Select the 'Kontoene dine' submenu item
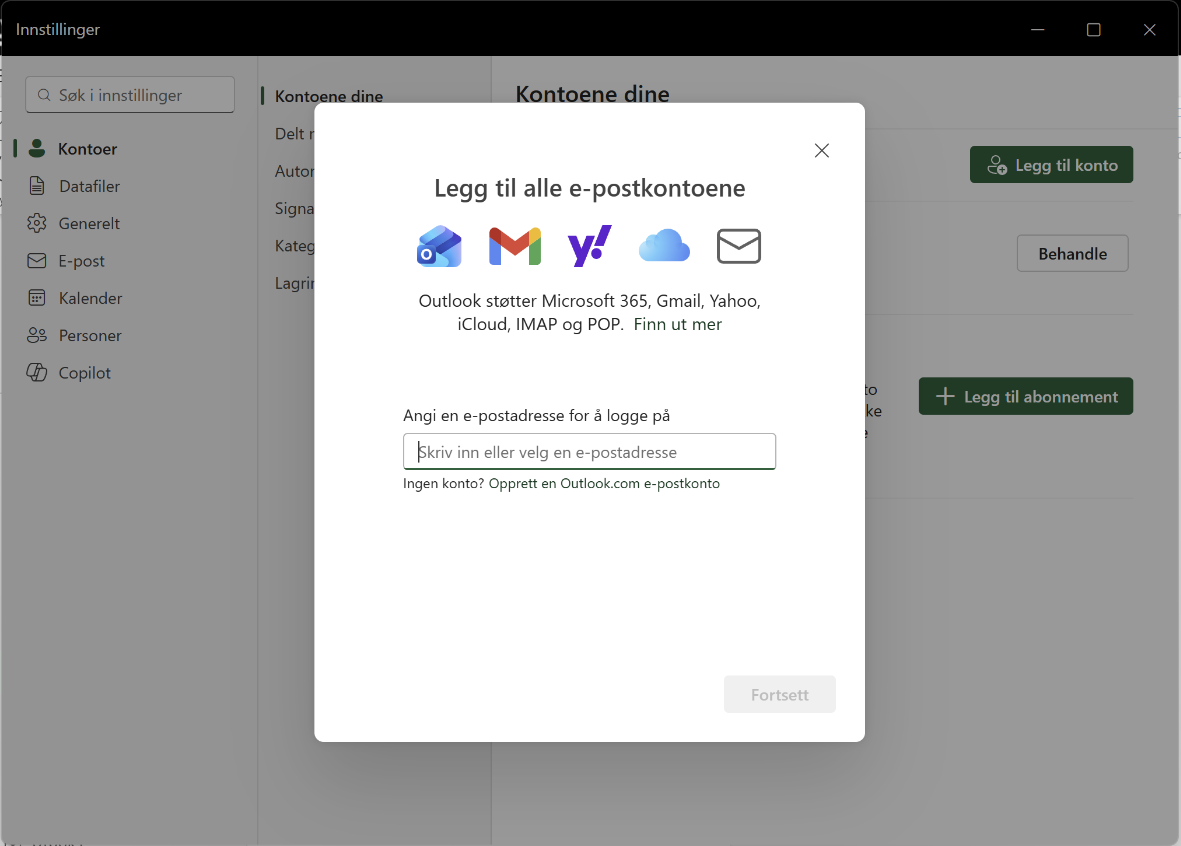Screen dimensions: 1181x846 tap(328, 96)
